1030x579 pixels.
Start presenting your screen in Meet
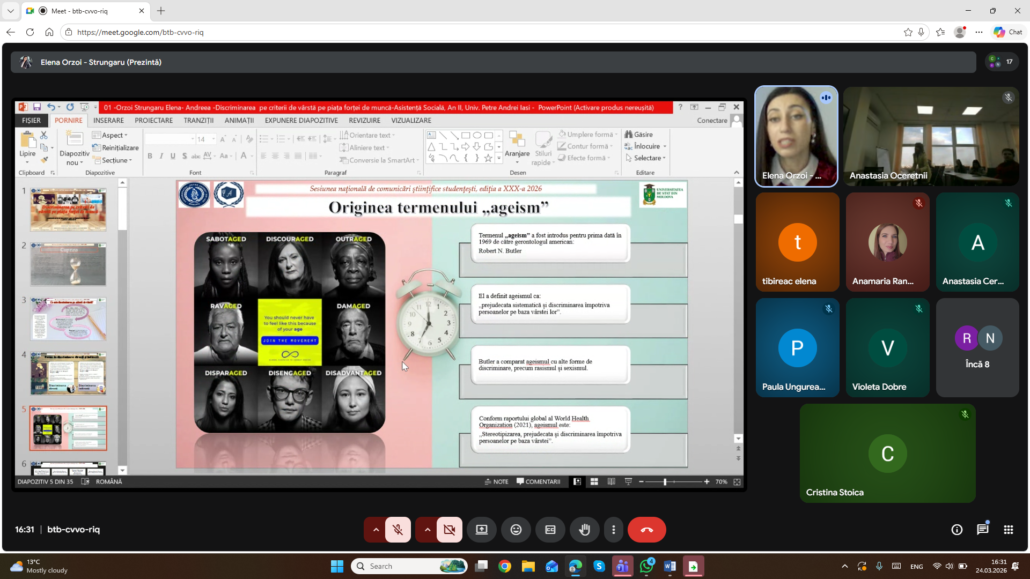[x=481, y=530]
